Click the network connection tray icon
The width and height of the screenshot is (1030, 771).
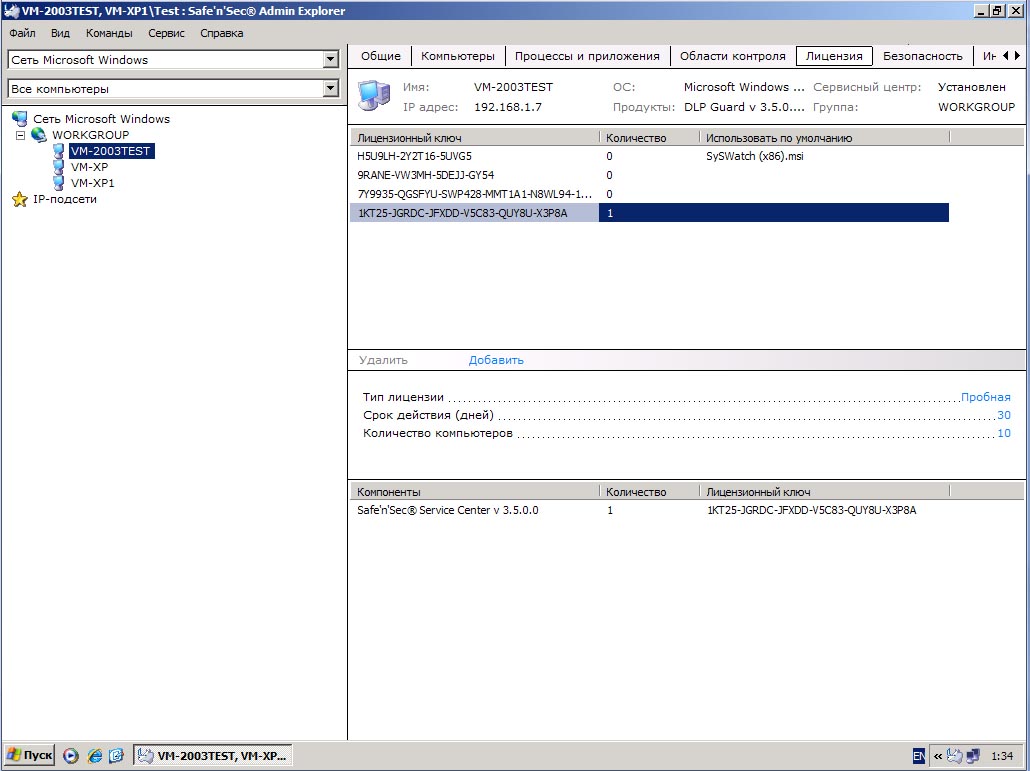tap(973, 756)
